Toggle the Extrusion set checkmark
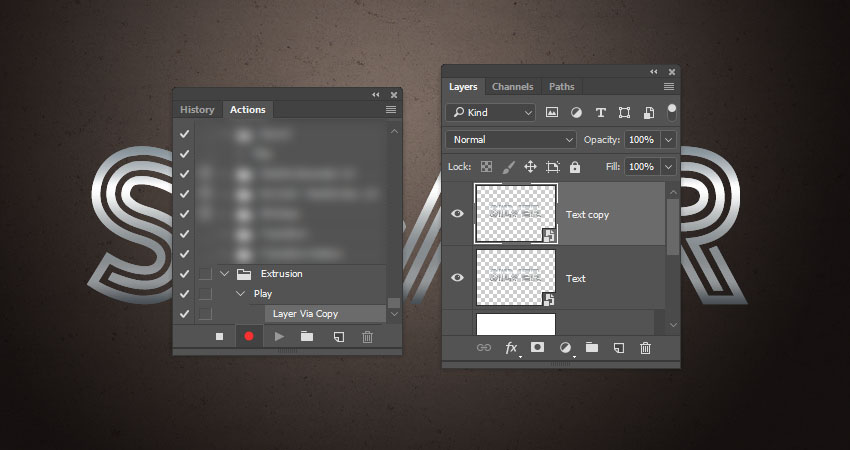 (184, 273)
